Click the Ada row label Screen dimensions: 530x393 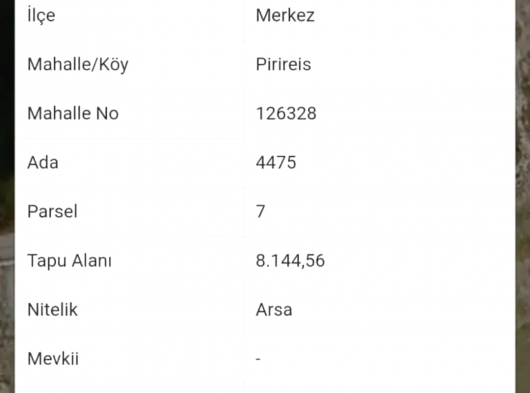click(43, 163)
